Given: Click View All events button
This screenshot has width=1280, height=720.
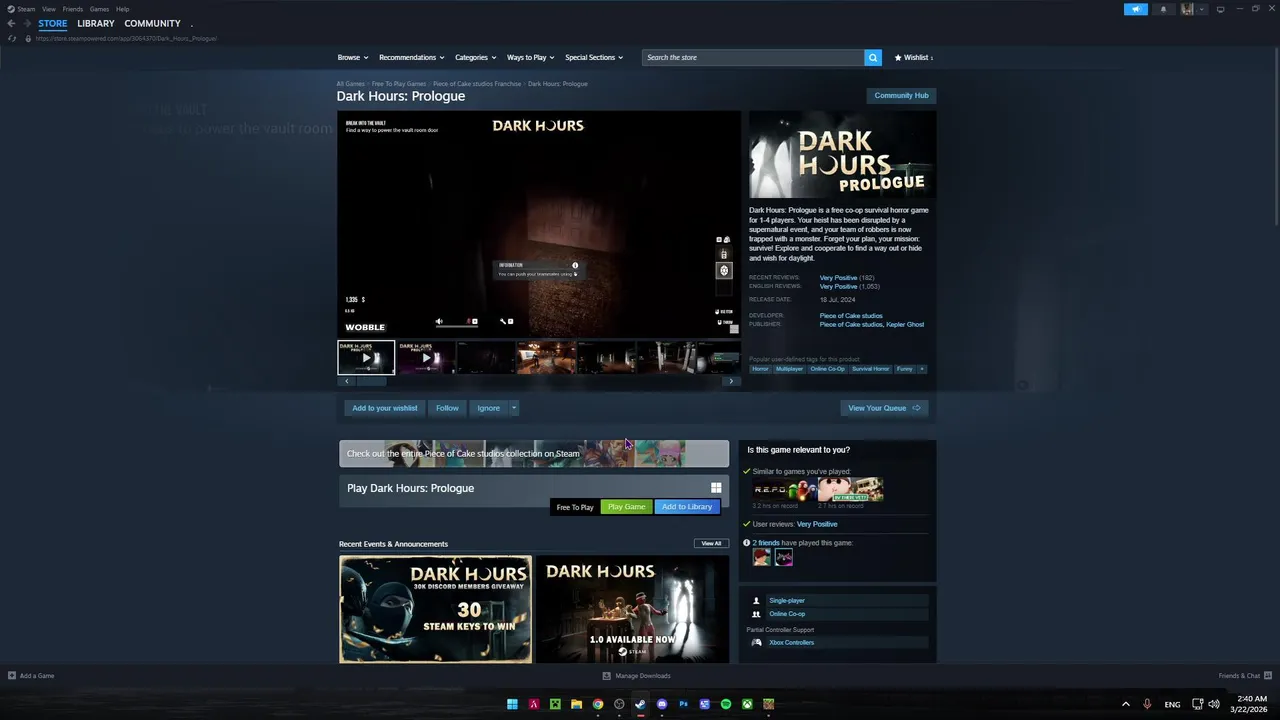Looking at the screenshot, I should [x=711, y=544].
